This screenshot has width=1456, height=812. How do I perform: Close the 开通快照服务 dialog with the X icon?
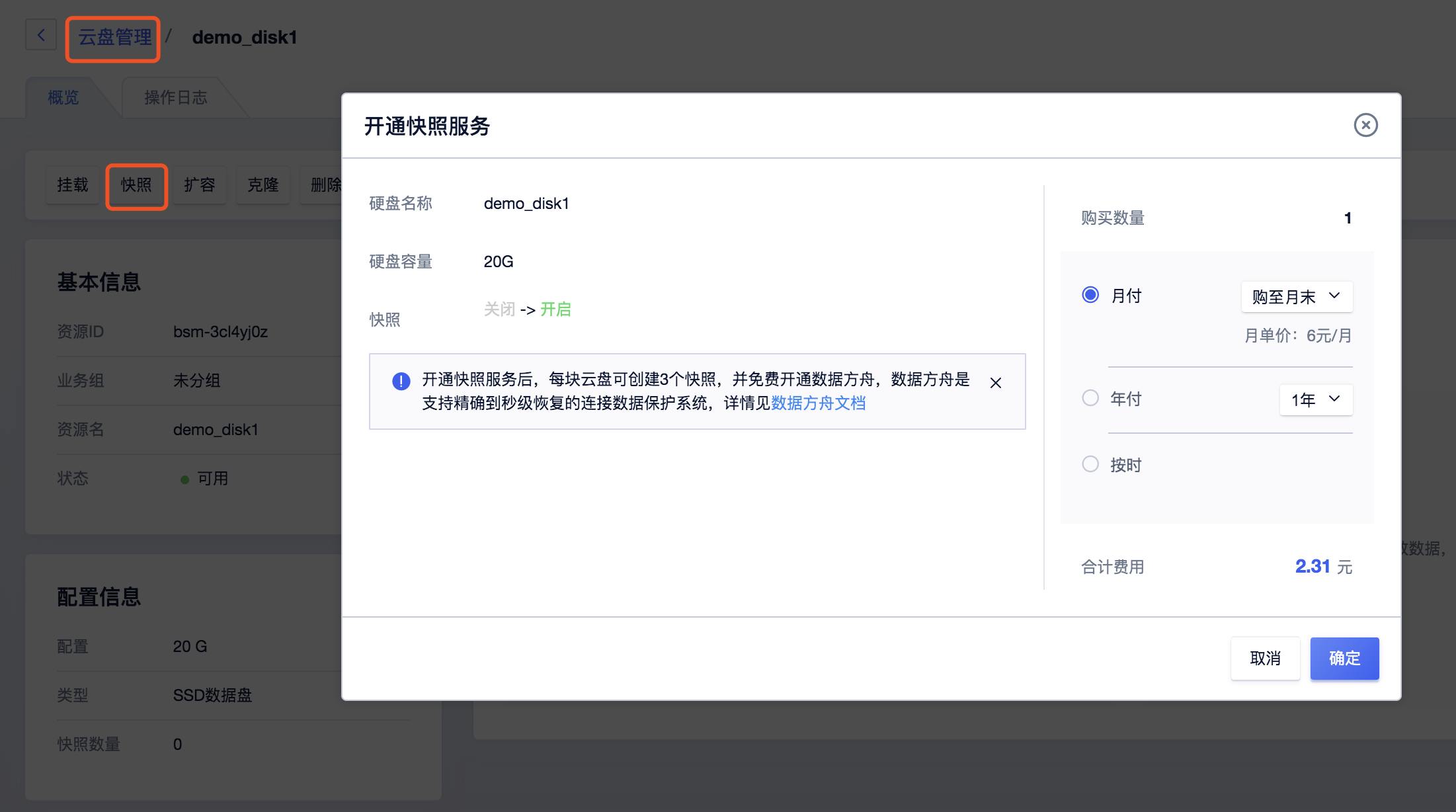click(x=1366, y=125)
